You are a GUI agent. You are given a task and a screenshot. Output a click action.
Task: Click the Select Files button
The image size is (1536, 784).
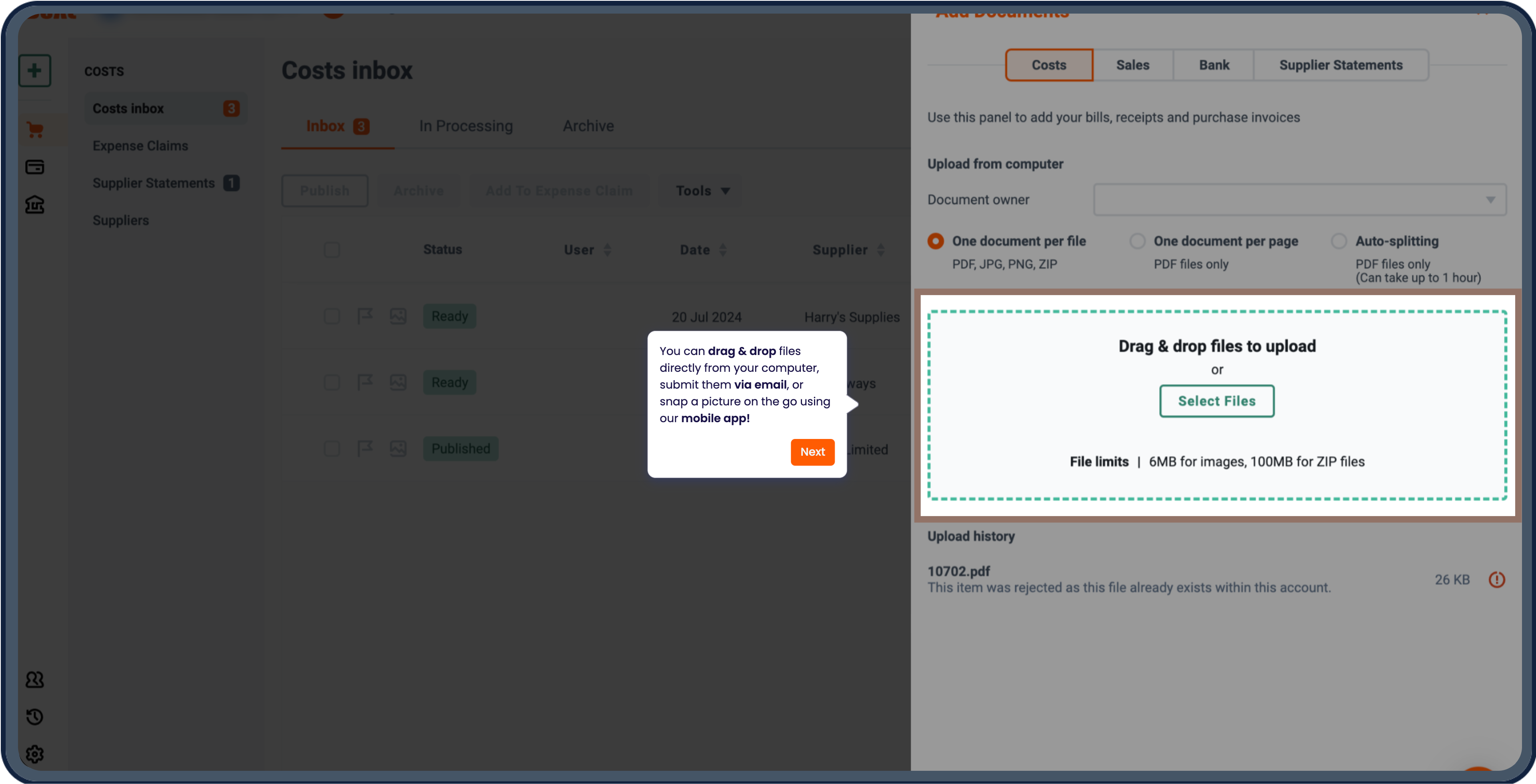click(1216, 401)
